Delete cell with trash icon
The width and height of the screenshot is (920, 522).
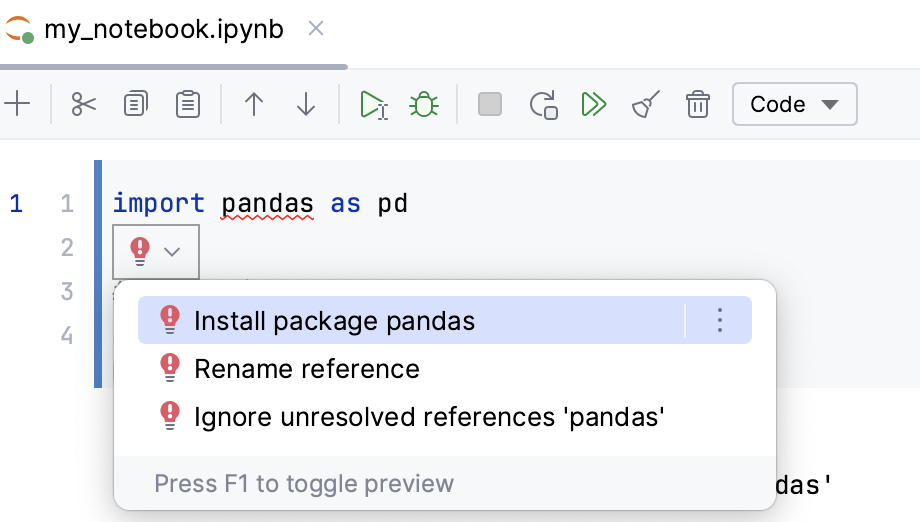click(698, 104)
